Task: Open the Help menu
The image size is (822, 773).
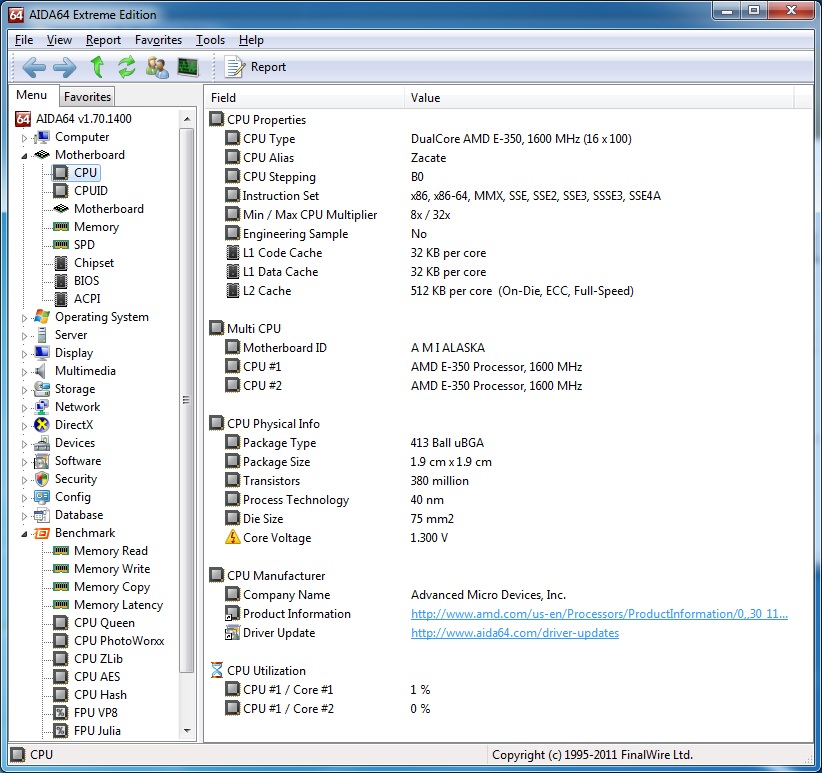Action: pyautogui.click(x=251, y=40)
